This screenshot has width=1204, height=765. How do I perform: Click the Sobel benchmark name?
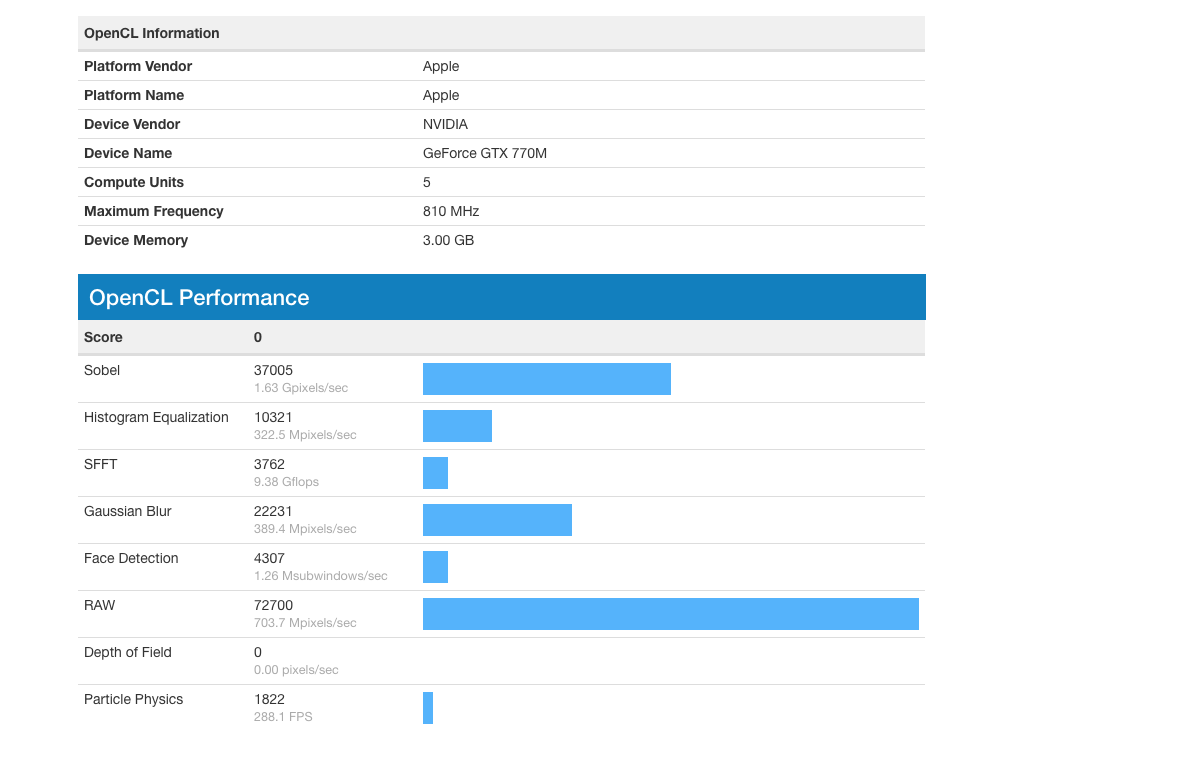click(102, 370)
